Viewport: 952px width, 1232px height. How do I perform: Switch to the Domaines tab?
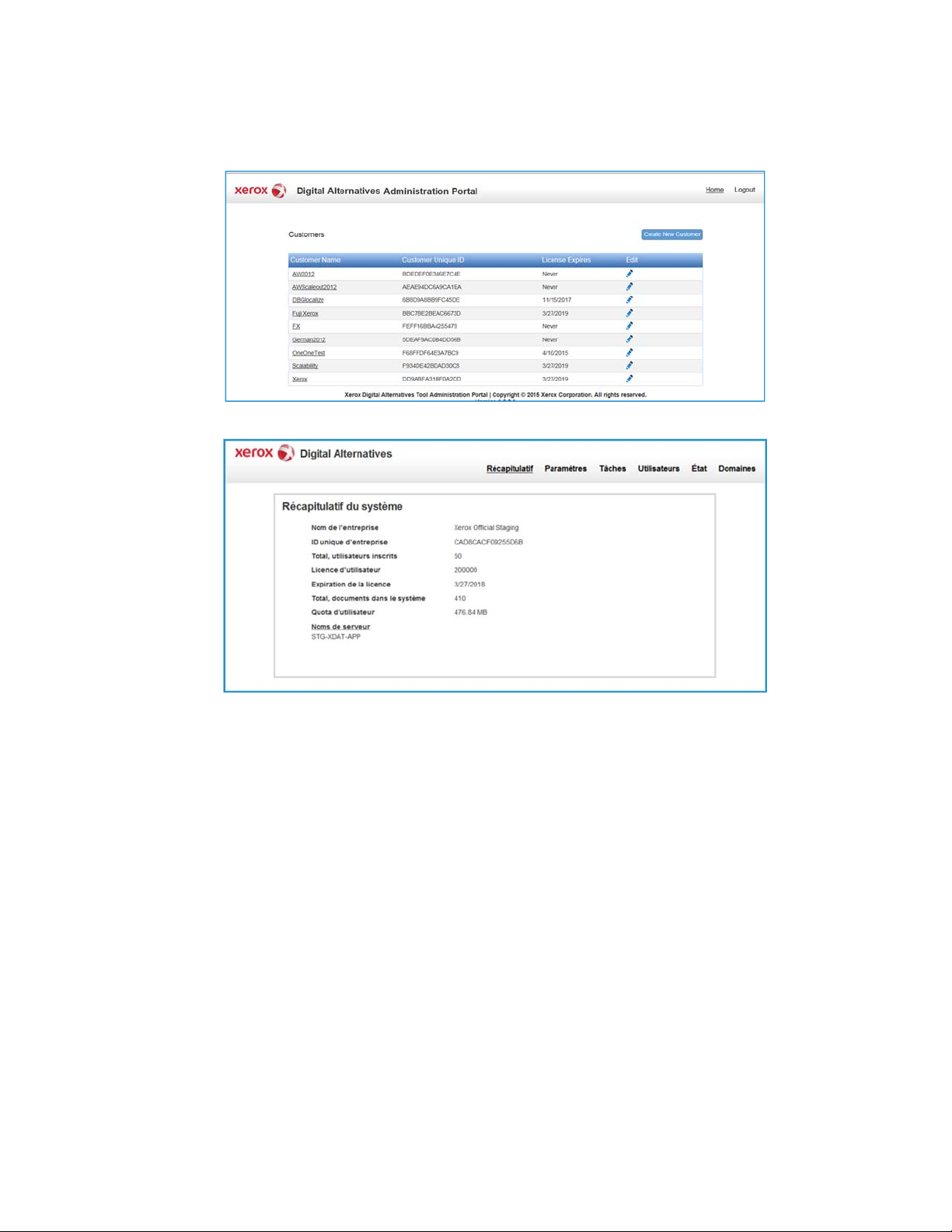(737, 469)
